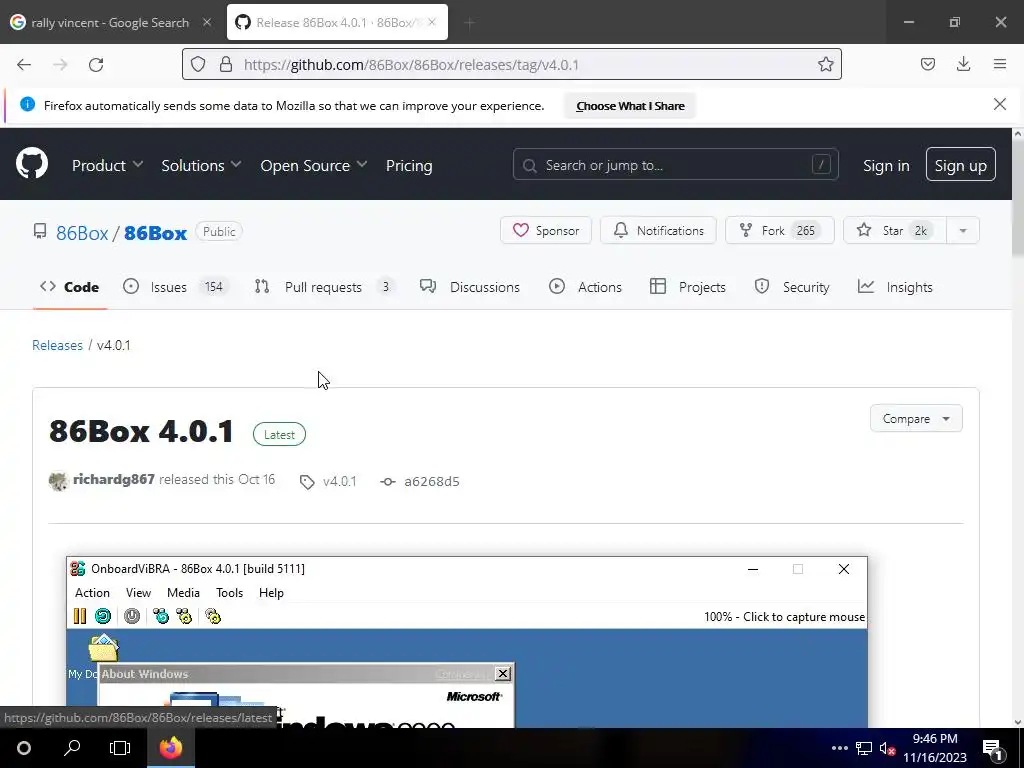Open the Issues tab
Screen dimensions: 1024x768
pos(175,287)
